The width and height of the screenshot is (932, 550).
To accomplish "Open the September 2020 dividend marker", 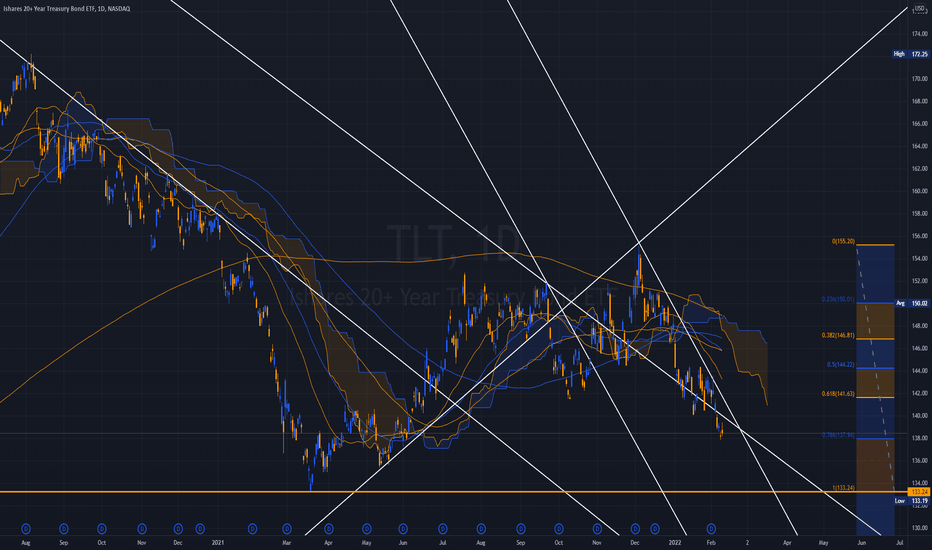I will pos(64,528).
